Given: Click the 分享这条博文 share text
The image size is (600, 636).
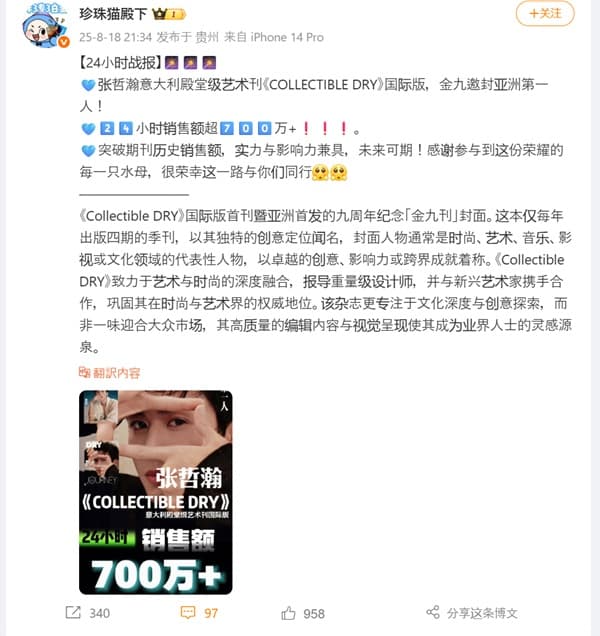Looking at the screenshot, I should tap(482, 613).
